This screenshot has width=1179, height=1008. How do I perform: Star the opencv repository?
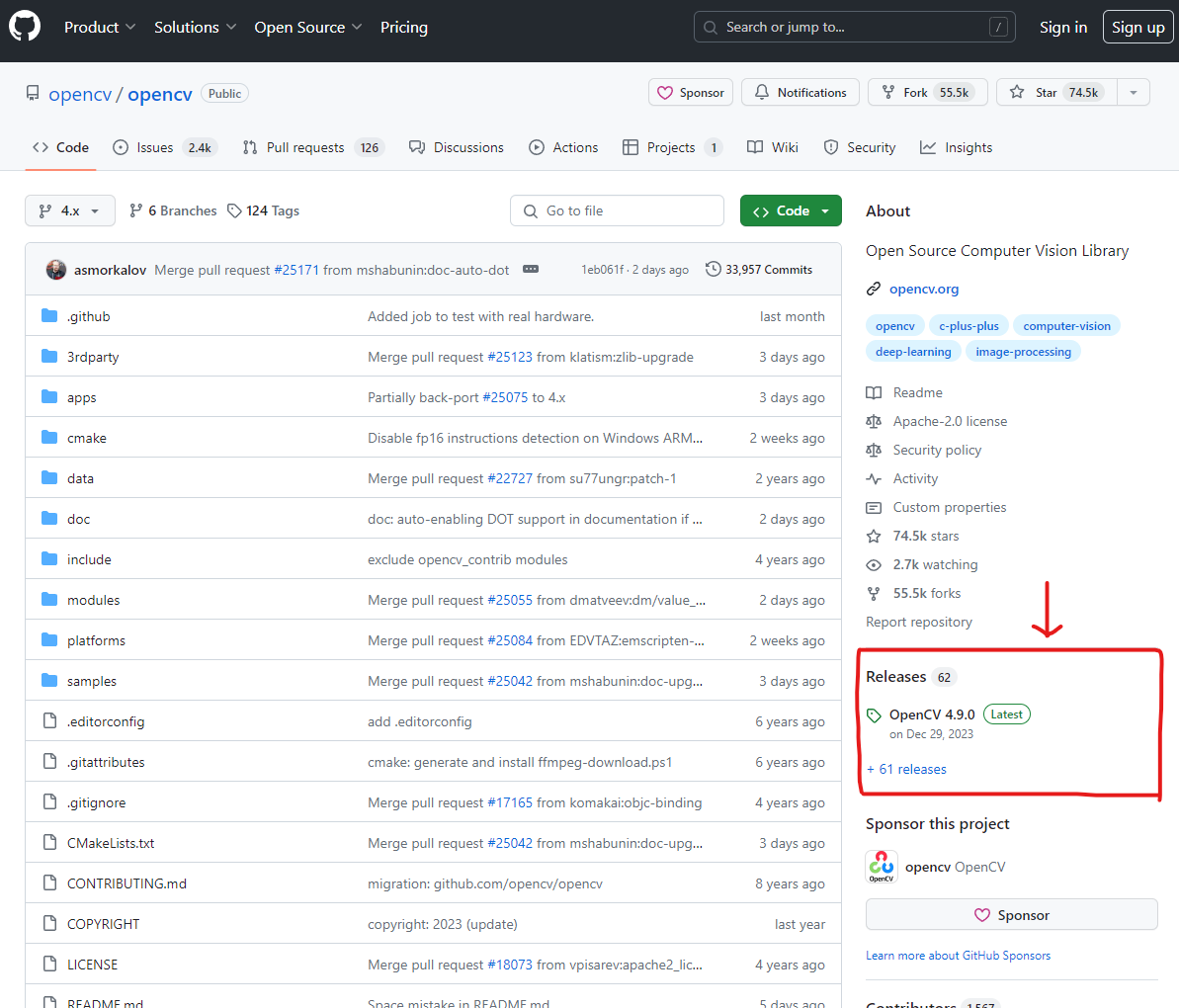(1057, 93)
